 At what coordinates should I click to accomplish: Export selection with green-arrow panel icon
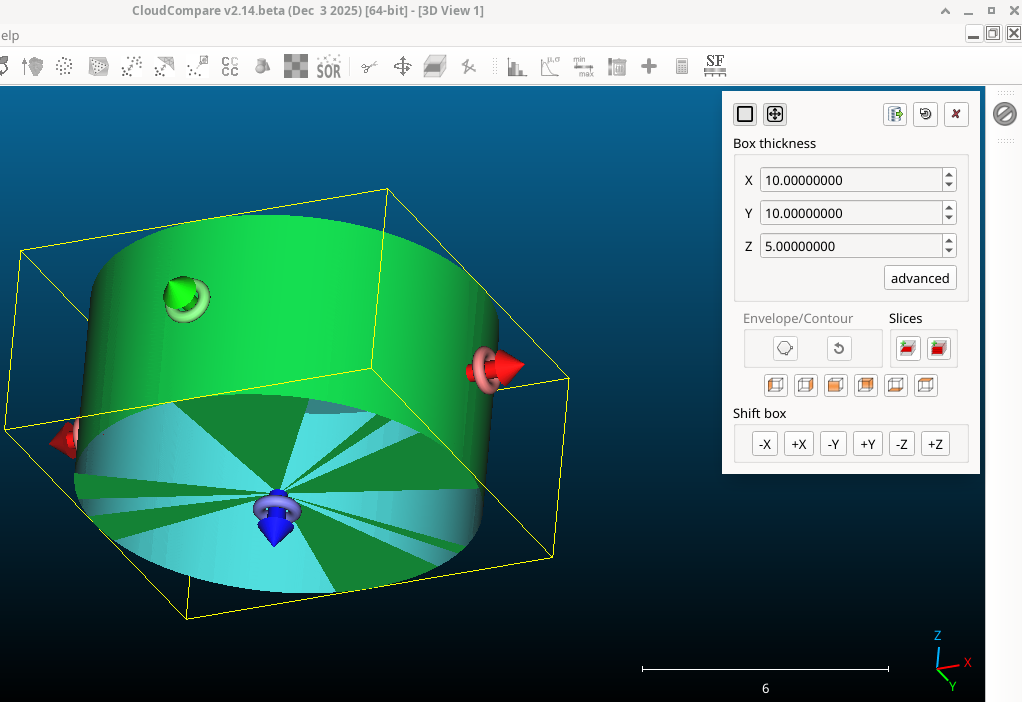point(895,114)
